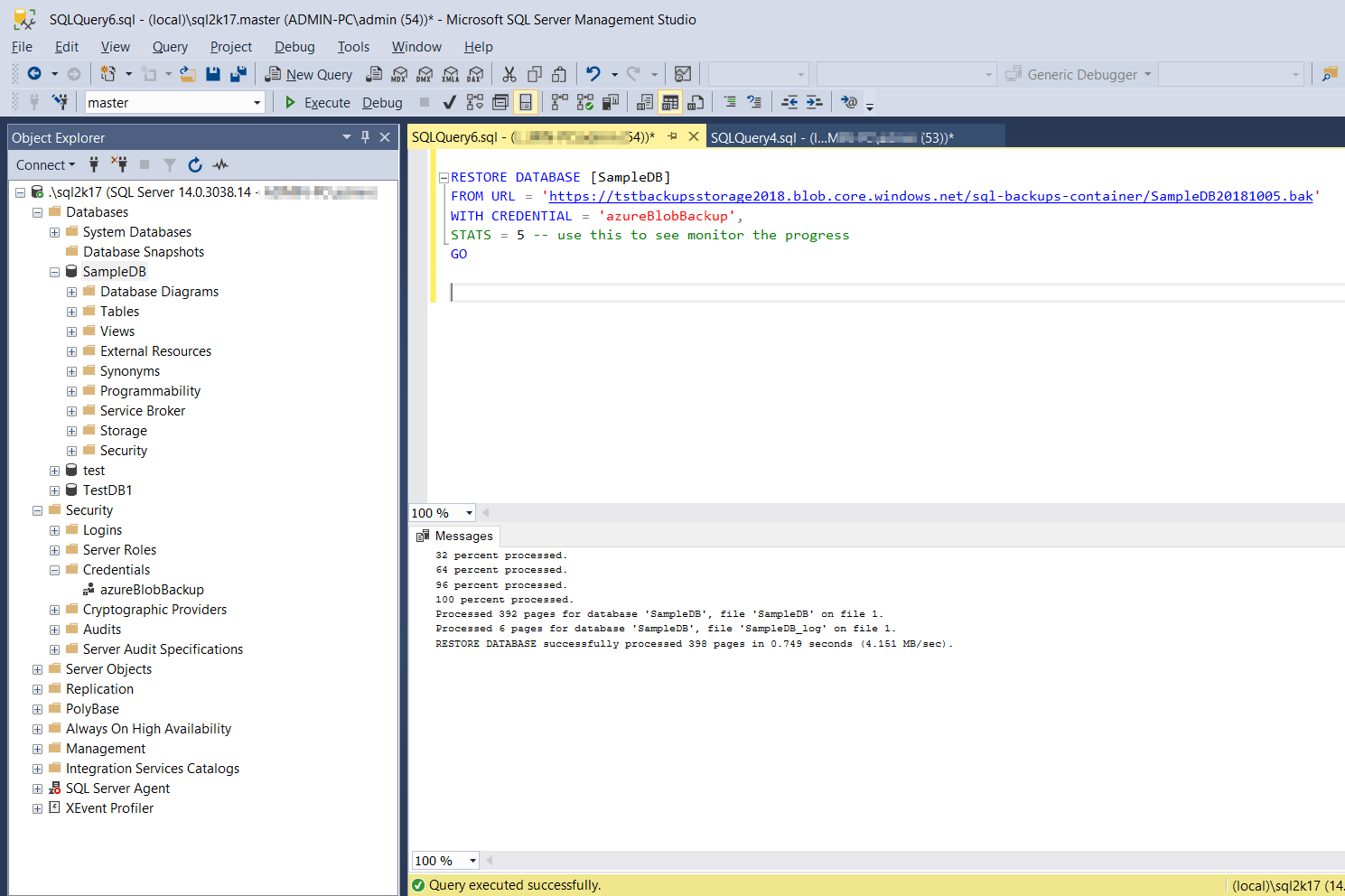Select the New Query toolbar icon
1345x896 pixels.
coord(309,74)
